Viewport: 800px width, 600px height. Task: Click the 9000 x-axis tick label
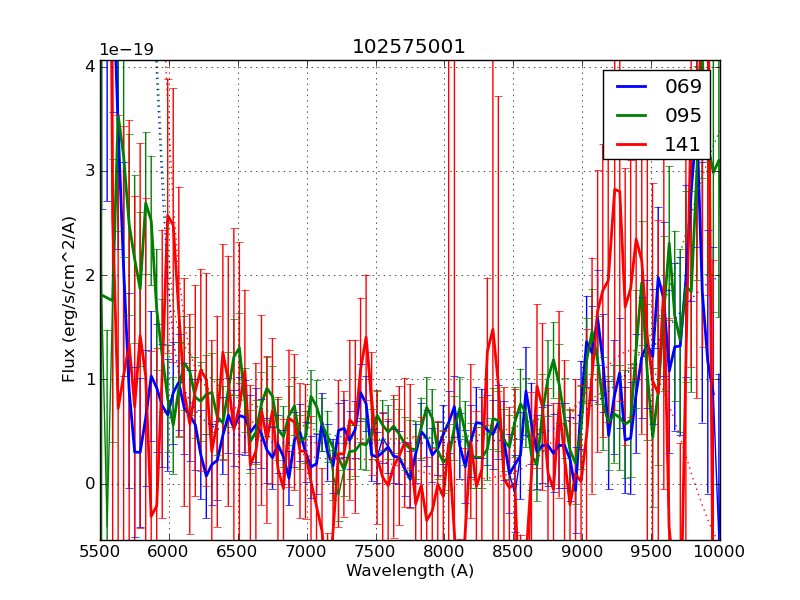pos(582,551)
